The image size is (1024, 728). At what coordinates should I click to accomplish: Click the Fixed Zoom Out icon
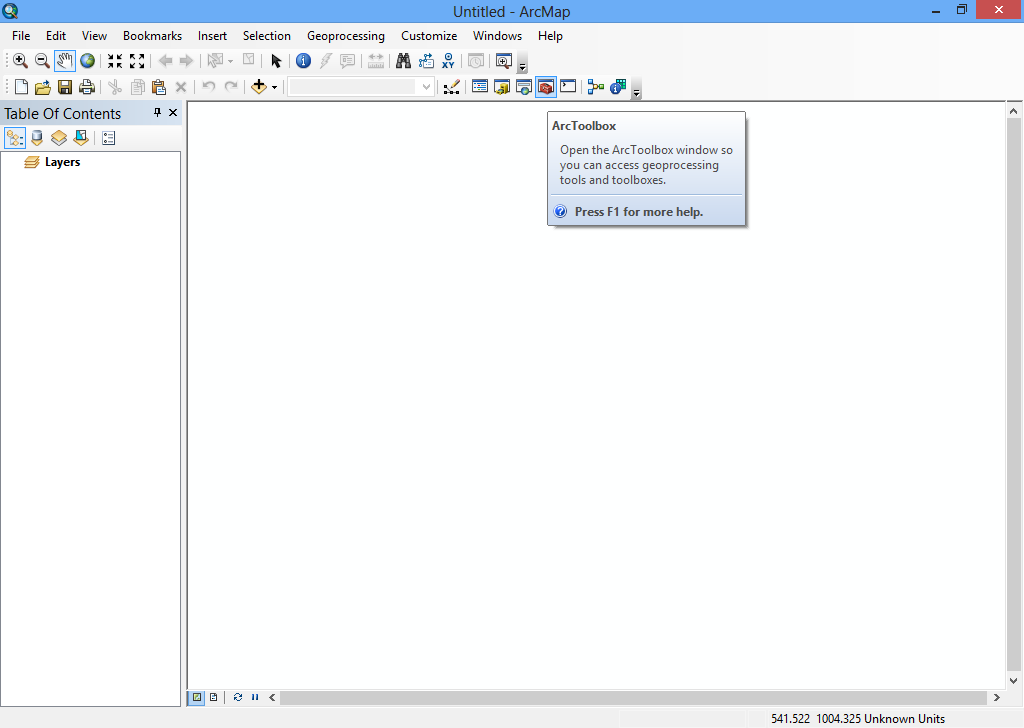click(x=137, y=61)
